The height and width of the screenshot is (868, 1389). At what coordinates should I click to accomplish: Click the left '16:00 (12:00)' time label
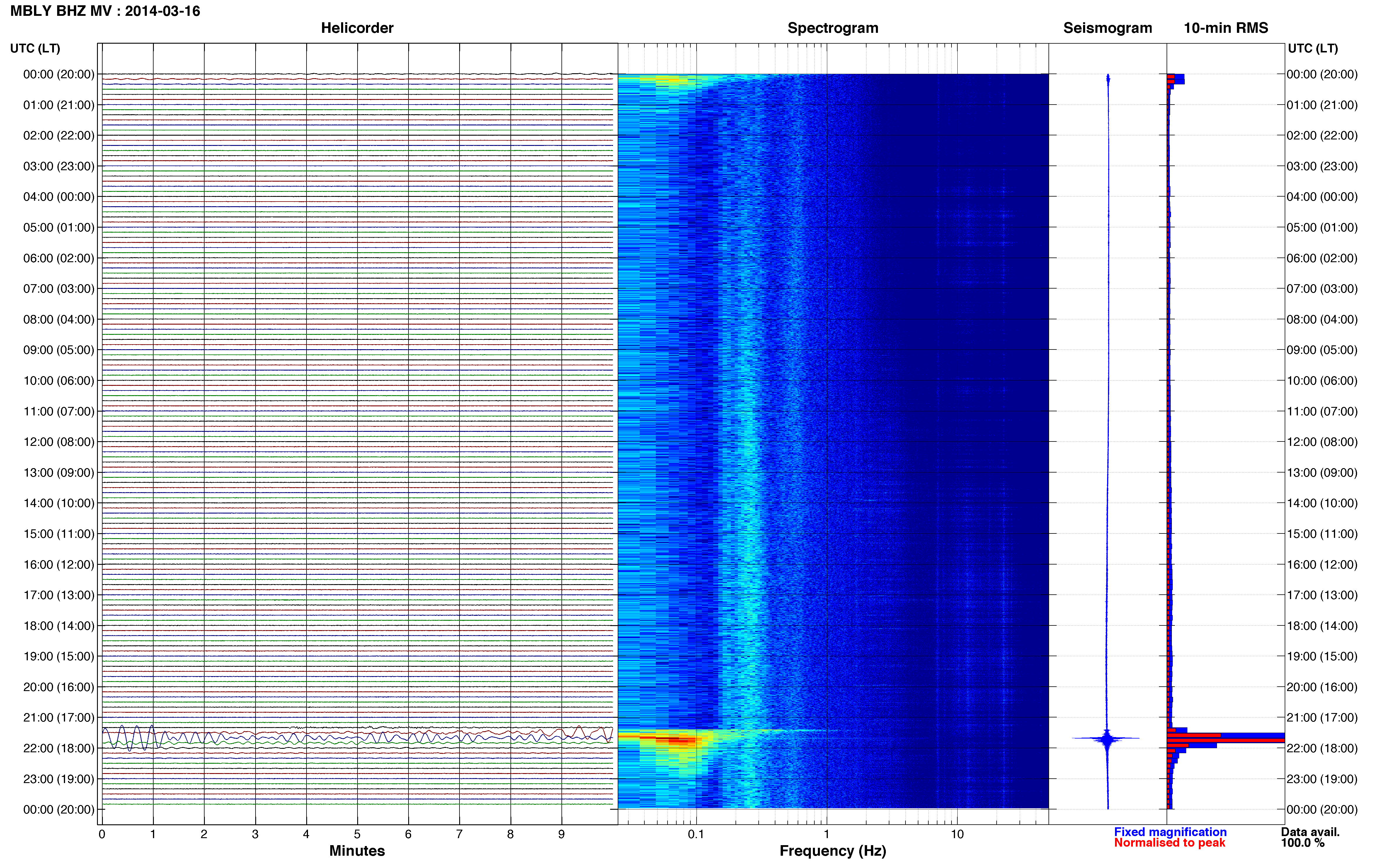(59, 564)
